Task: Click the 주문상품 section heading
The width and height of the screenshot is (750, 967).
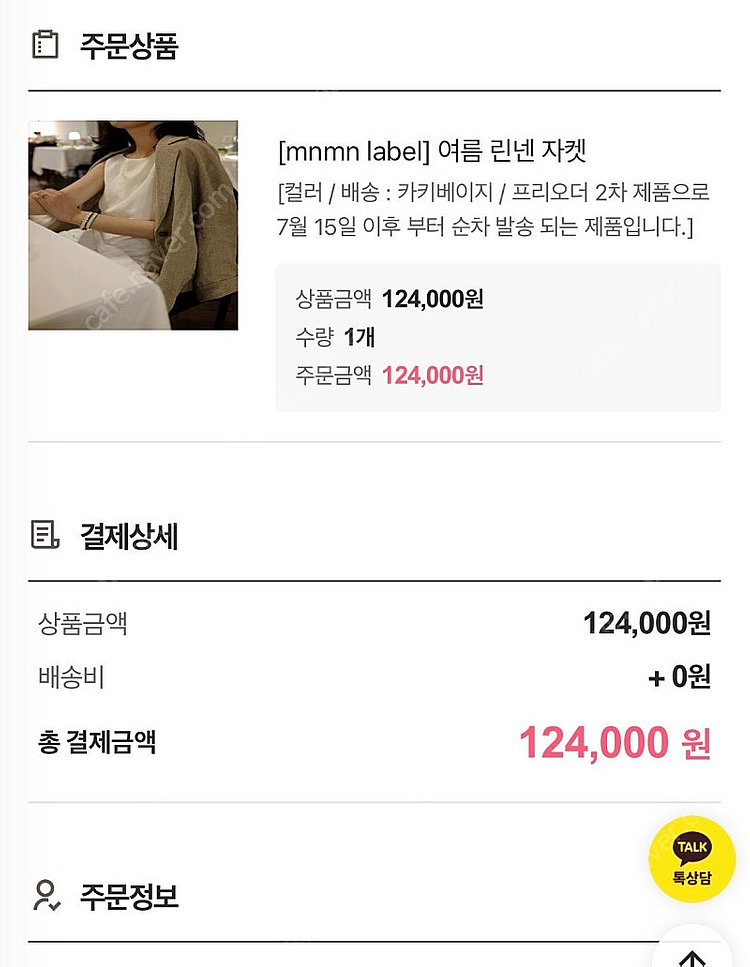Action: pos(128,46)
